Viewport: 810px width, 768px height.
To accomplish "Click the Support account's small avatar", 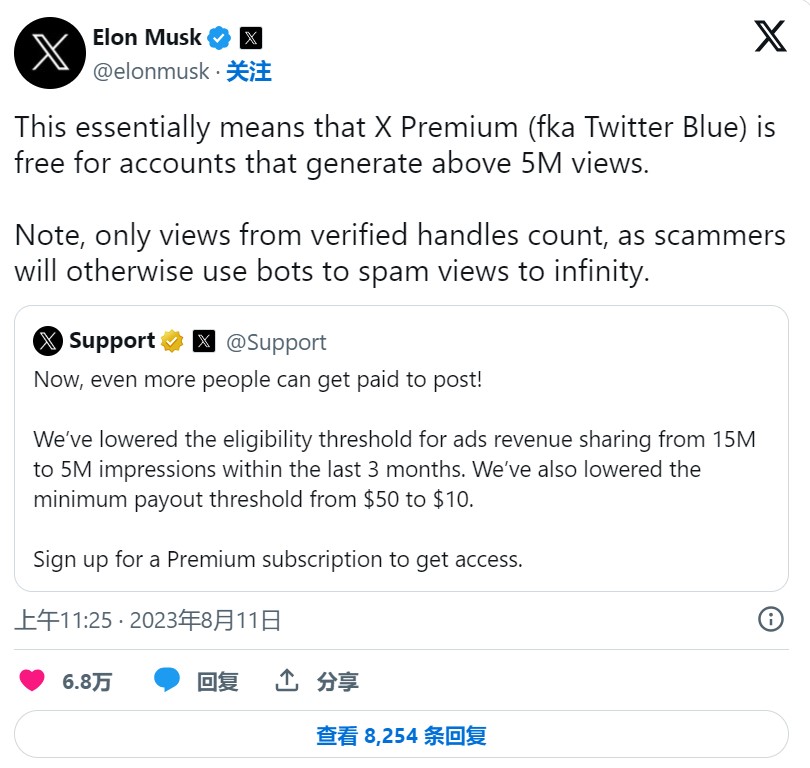I will click(48, 341).
